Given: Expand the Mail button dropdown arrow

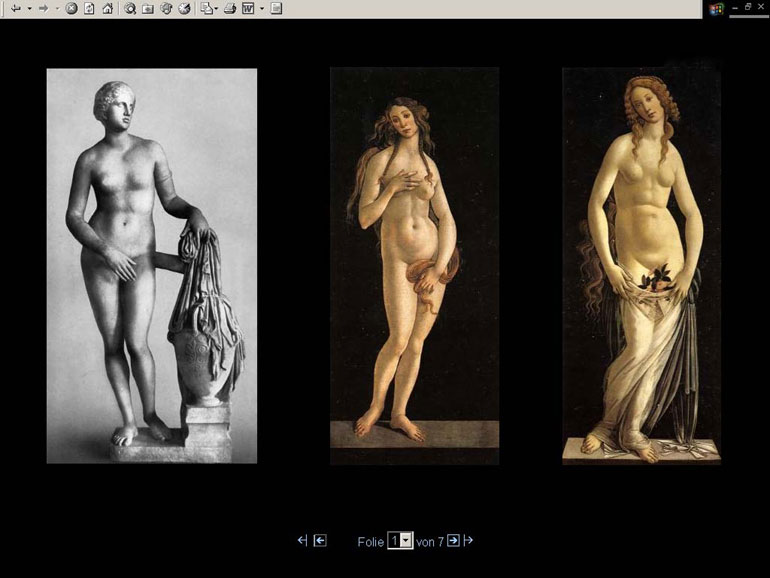Looking at the screenshot, I should (x=216, y=8).
